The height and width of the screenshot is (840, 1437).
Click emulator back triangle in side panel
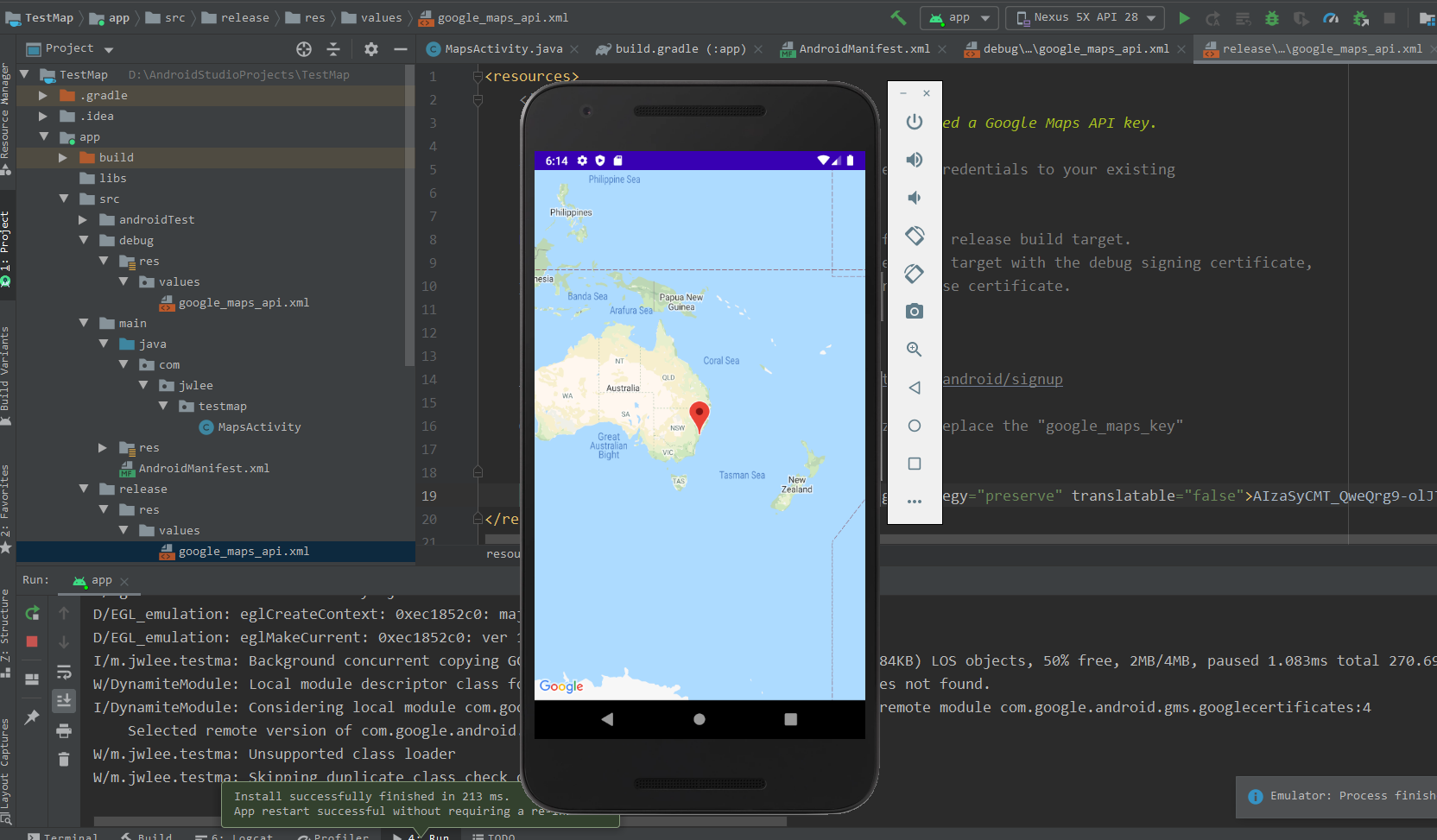click(915, 388)
